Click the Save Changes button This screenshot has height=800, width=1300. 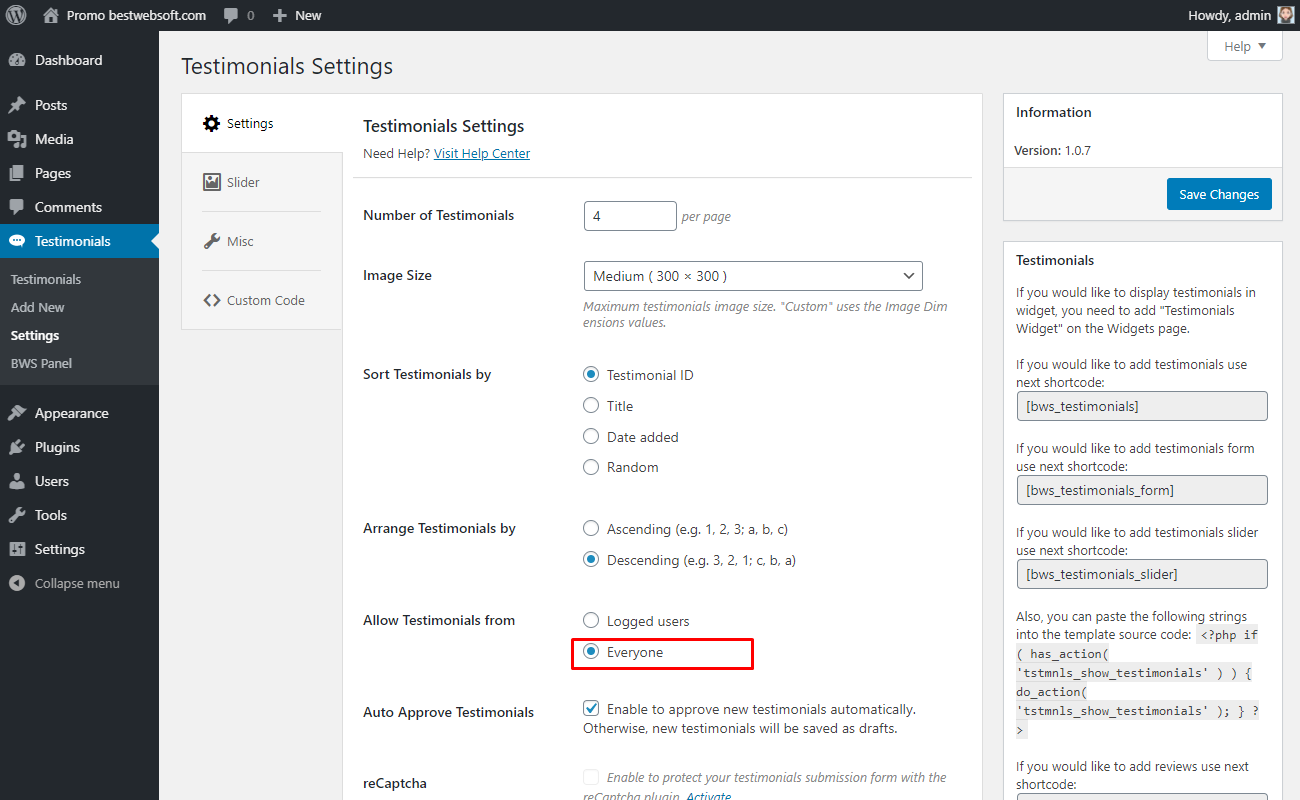click(1219, 194)
